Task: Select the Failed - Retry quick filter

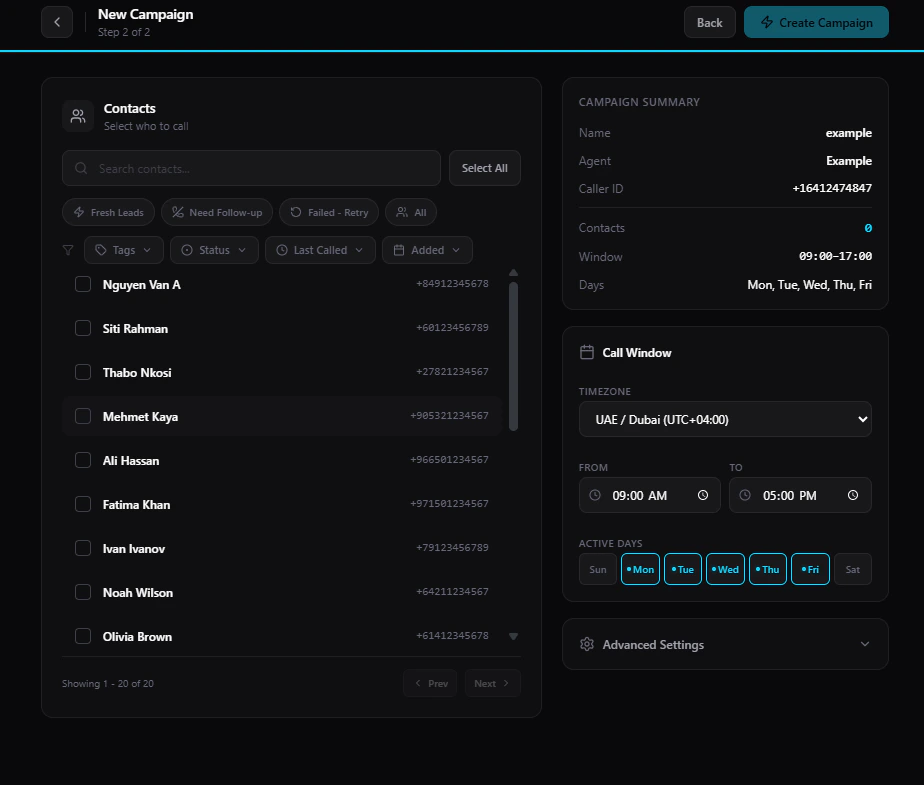Action: [329, 212]
